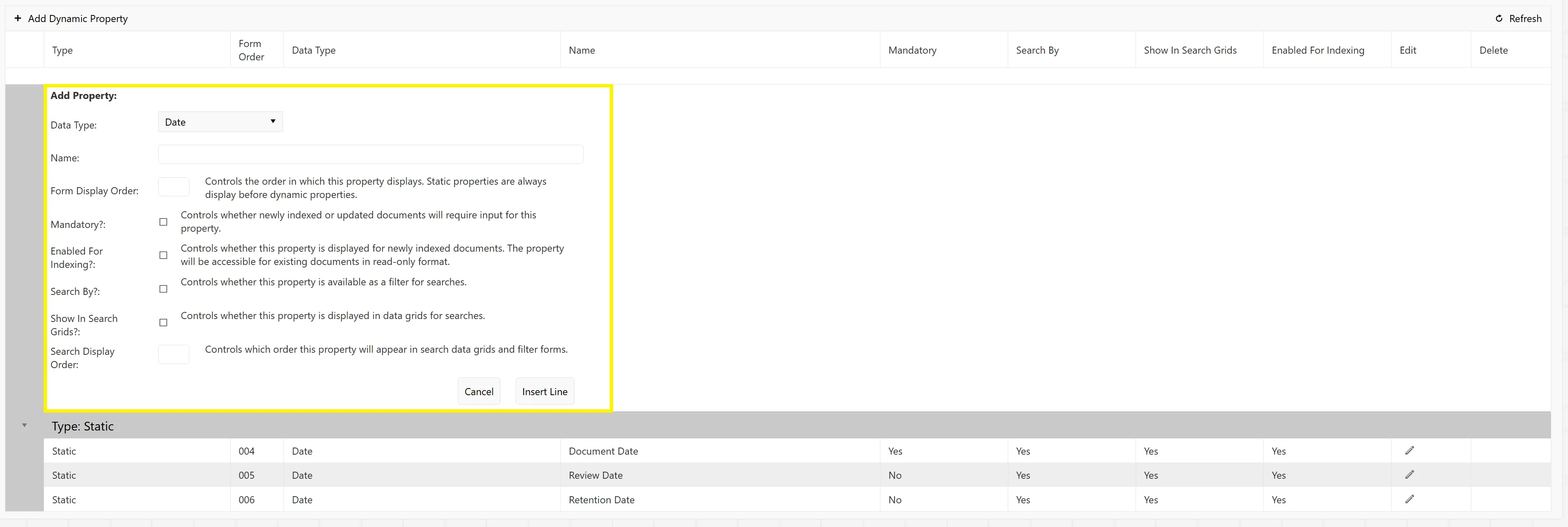Sort by the Data Type column header
The height and width of the screenshot is (527, 1568).
(x=313, y=50)
